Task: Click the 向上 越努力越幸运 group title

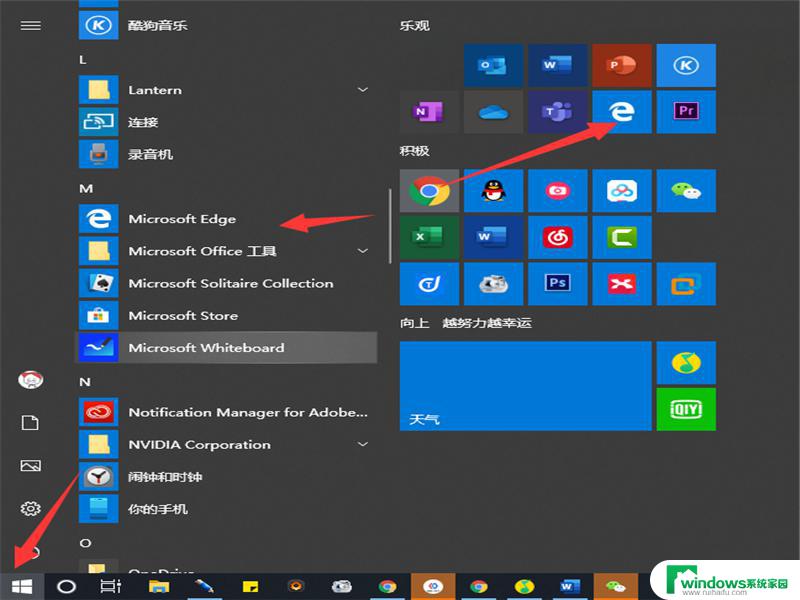Action: pyautogui.click(x=465, y=323)
